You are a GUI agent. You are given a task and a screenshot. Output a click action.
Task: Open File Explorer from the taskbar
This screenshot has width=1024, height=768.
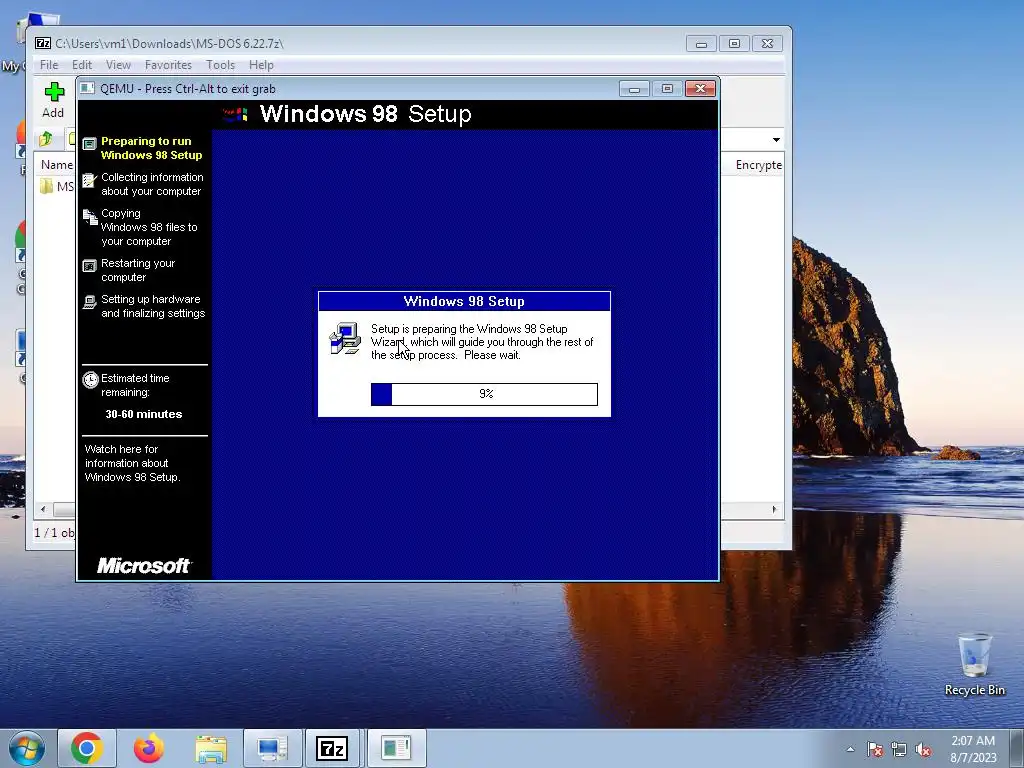click(x=211, y=748)
